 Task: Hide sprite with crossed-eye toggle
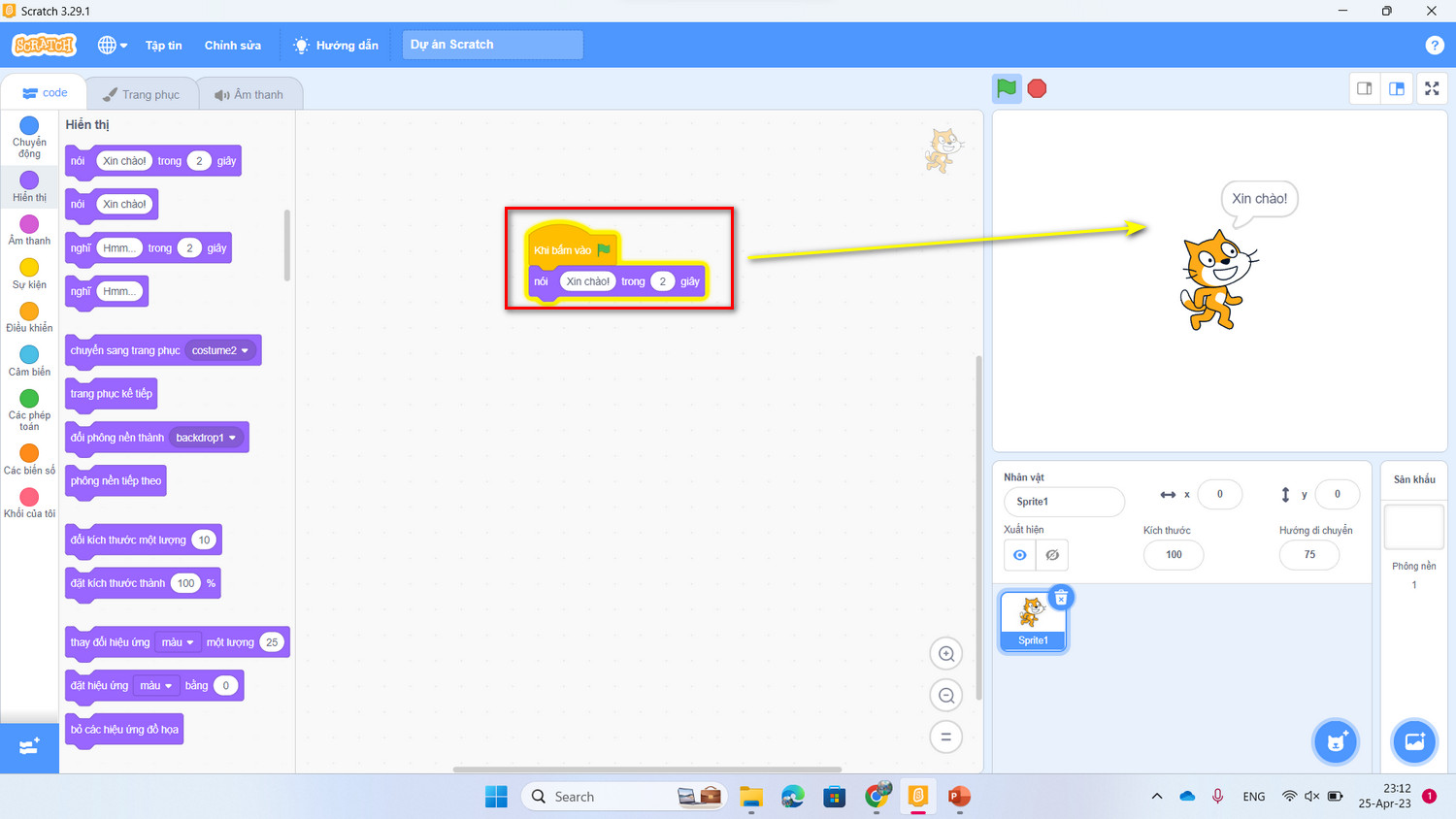point(1052,555)
